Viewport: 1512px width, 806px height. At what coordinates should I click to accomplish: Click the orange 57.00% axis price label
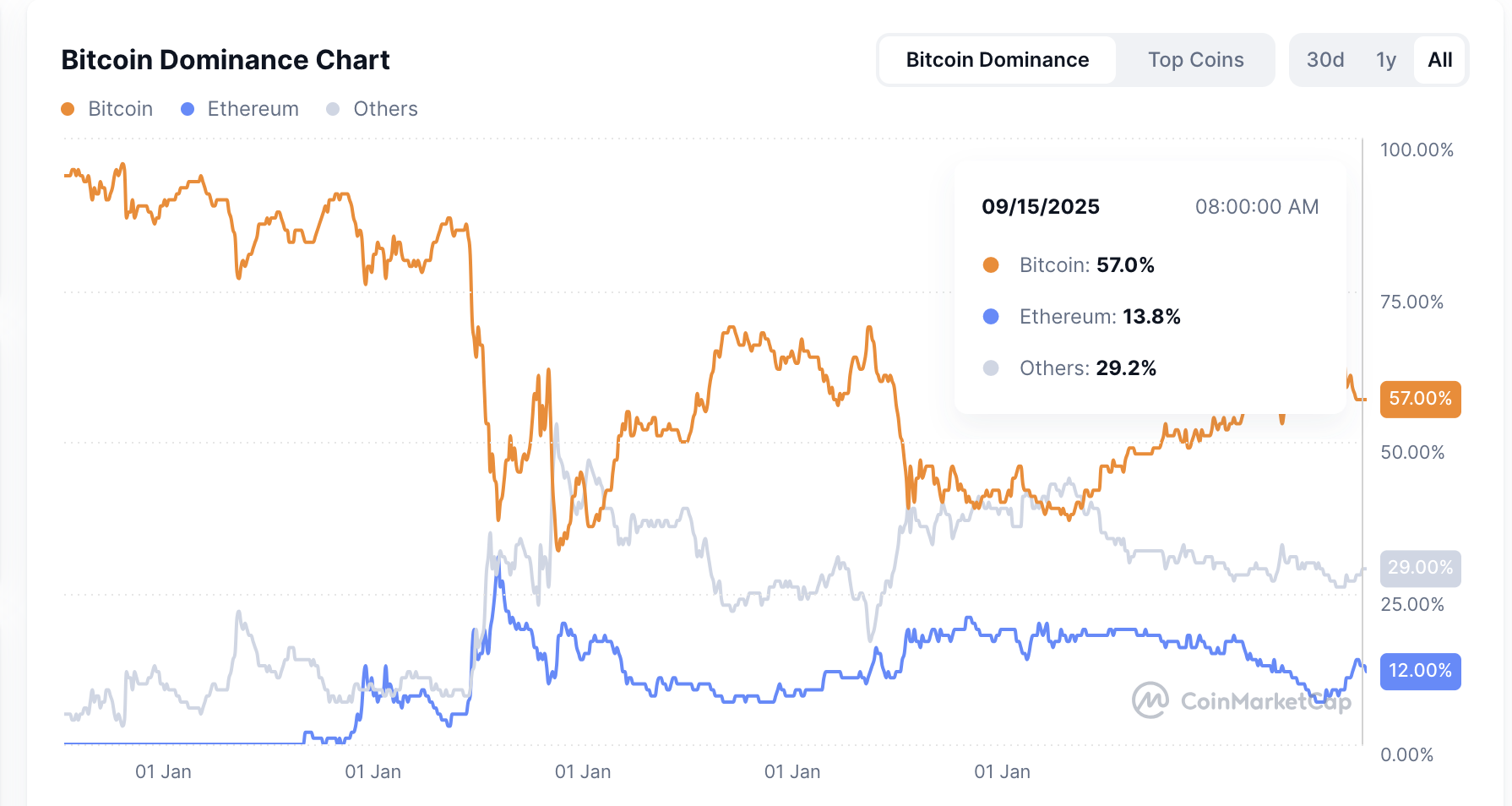1420,399
